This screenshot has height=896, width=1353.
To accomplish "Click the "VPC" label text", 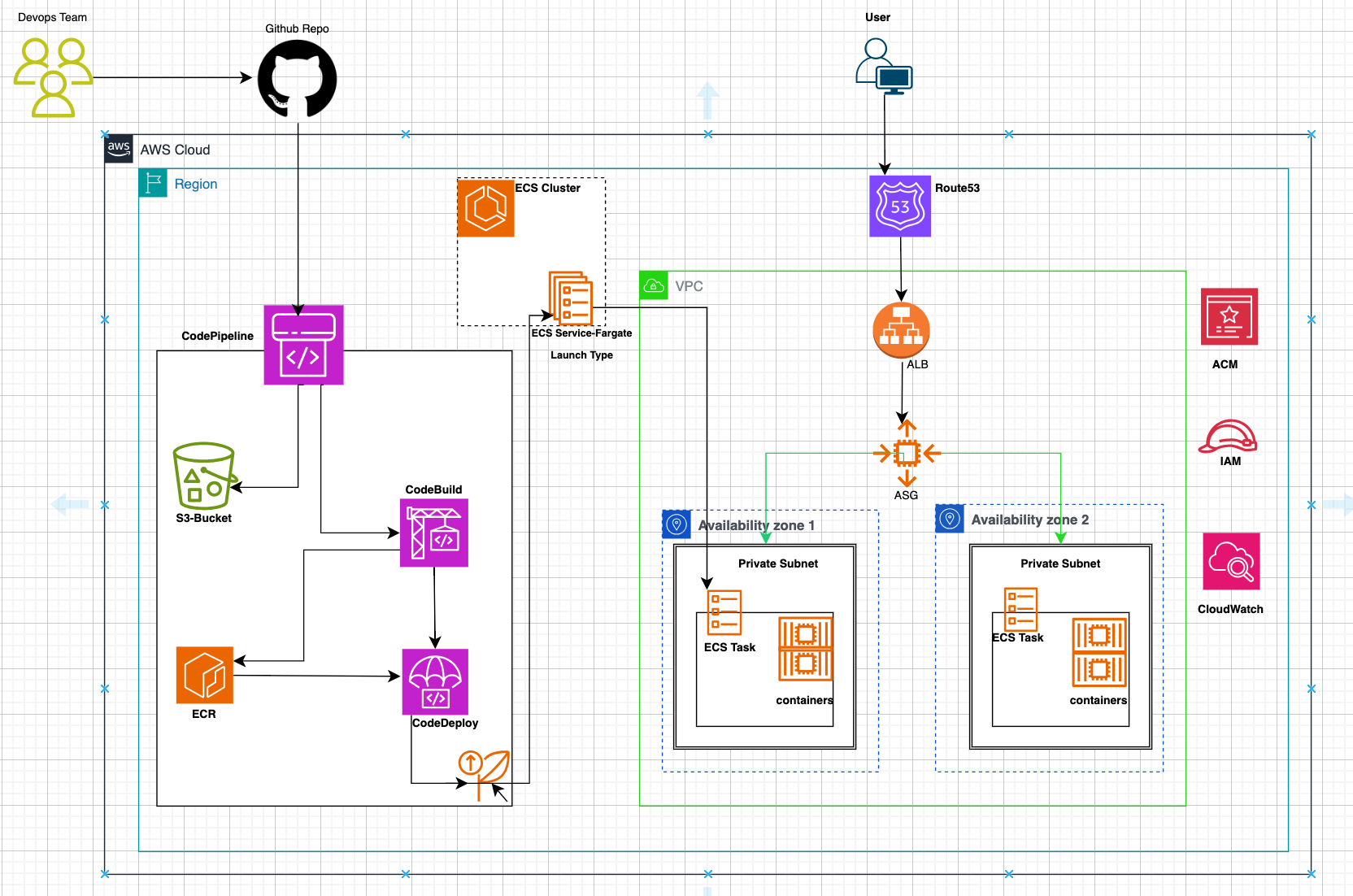I will (x=689, y=286).
